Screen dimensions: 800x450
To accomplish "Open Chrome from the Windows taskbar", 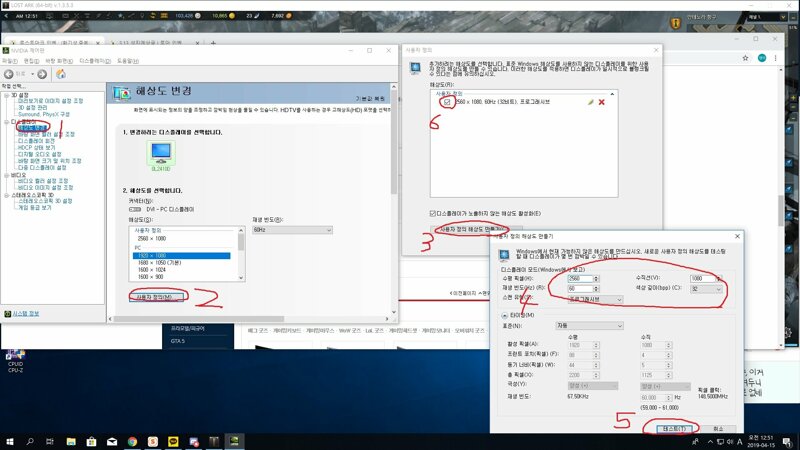I will [132, 441].
